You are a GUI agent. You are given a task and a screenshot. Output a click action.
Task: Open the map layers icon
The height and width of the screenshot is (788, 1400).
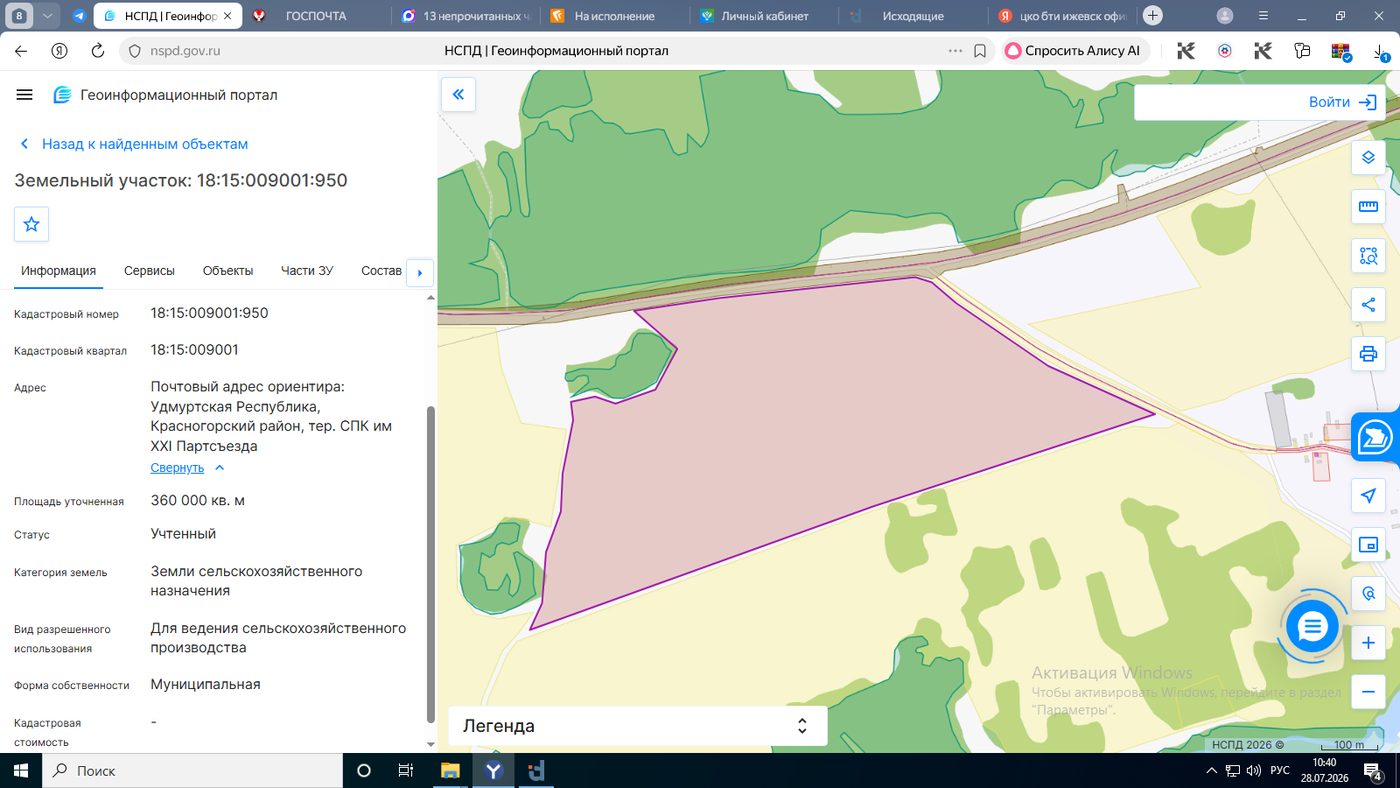[1368, 158]
